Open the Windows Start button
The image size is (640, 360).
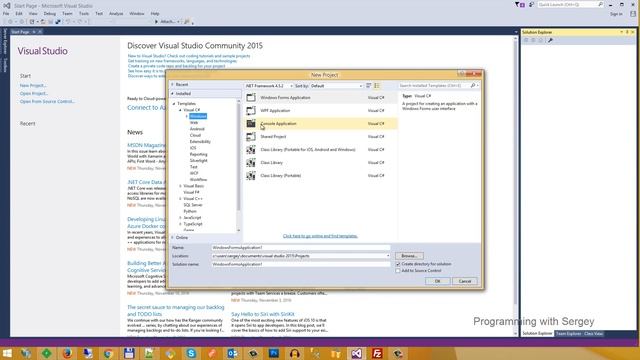tap(7, 353)
